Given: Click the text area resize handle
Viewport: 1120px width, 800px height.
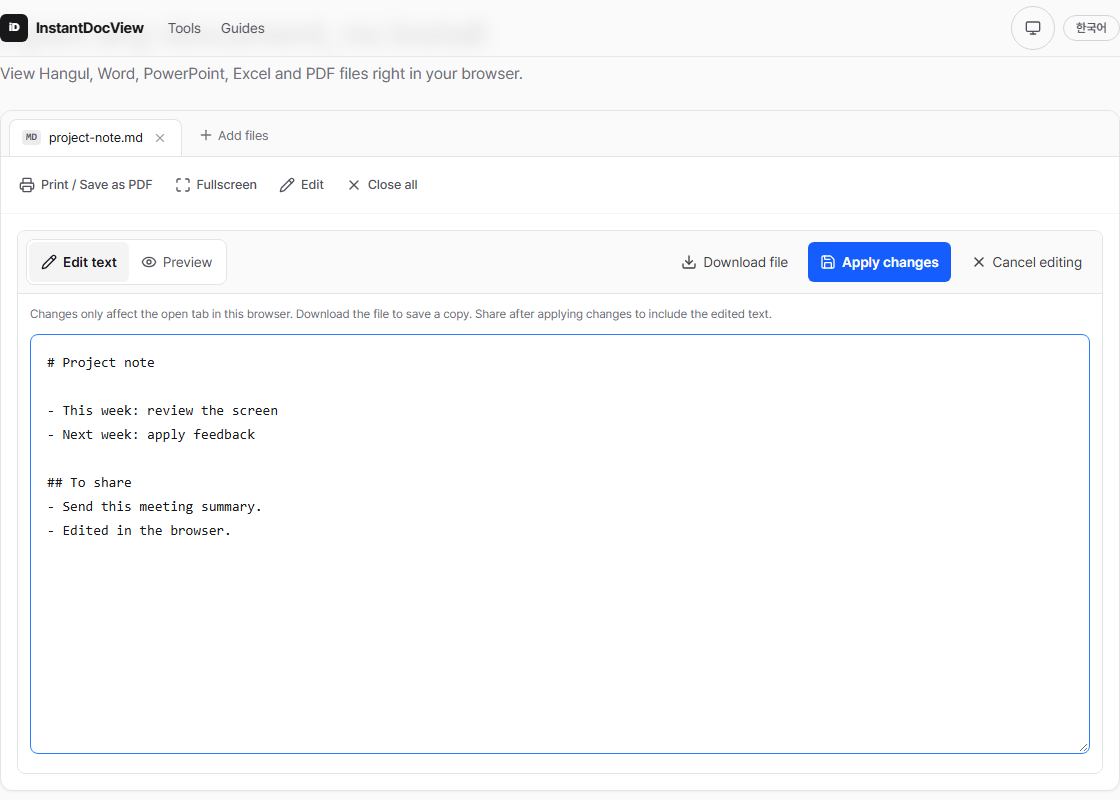Looking at the screenshot, I should click(1084, 747).
